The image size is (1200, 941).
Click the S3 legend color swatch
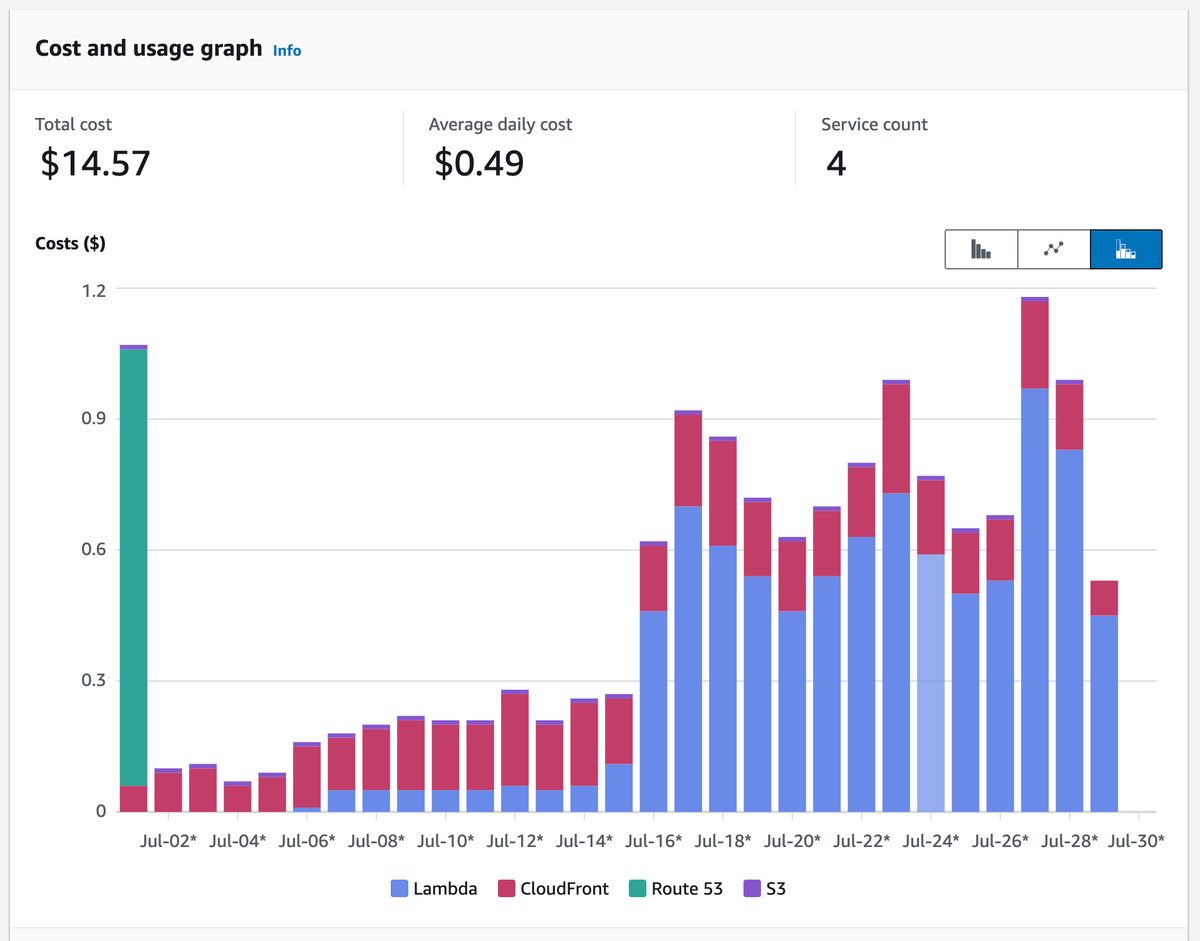pos(750,888)
